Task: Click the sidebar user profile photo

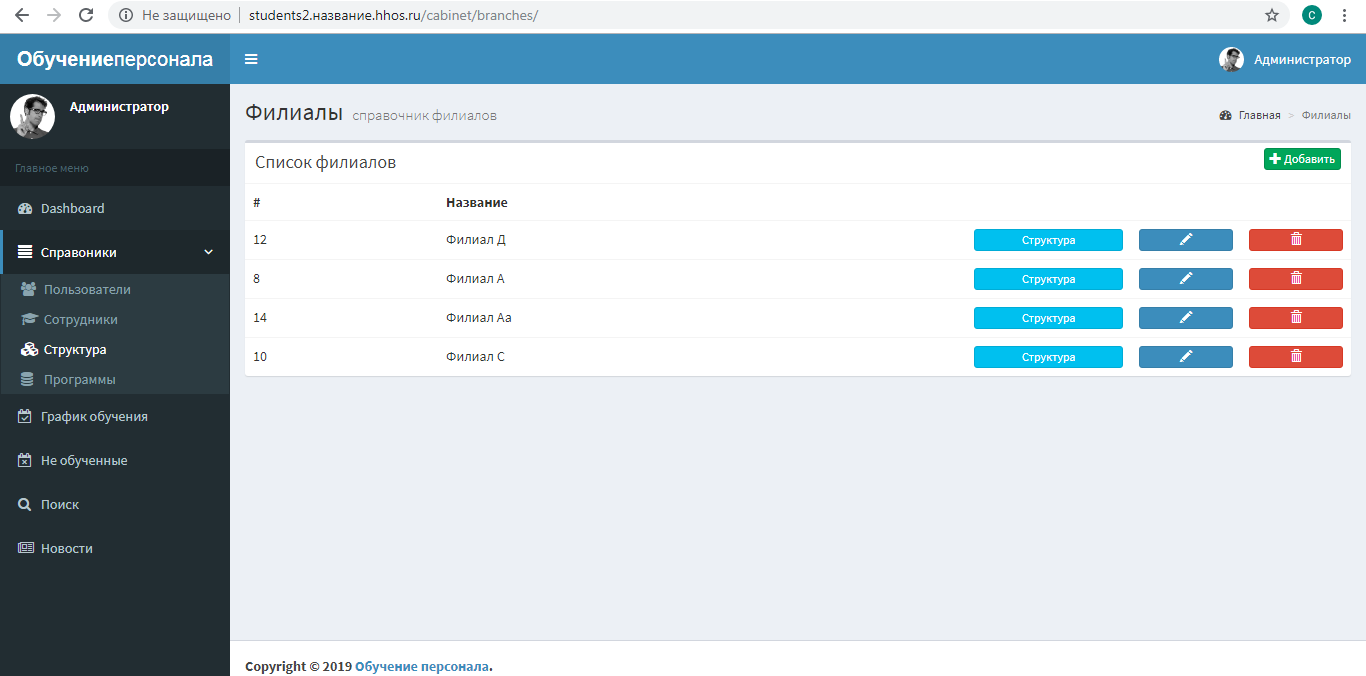Action: (x=32, y=116)
